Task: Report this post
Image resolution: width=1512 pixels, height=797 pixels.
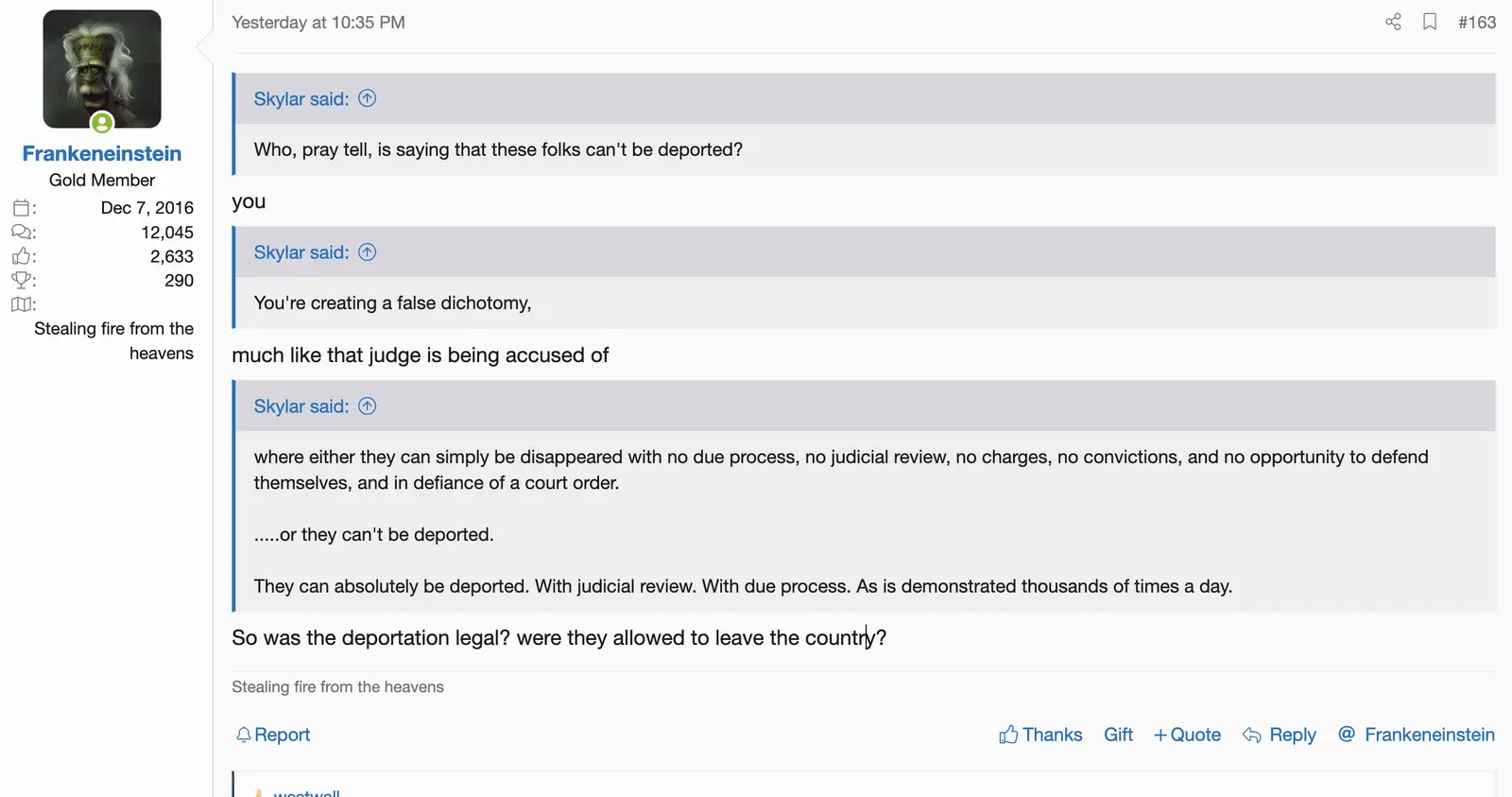Action: pos(273,735)
